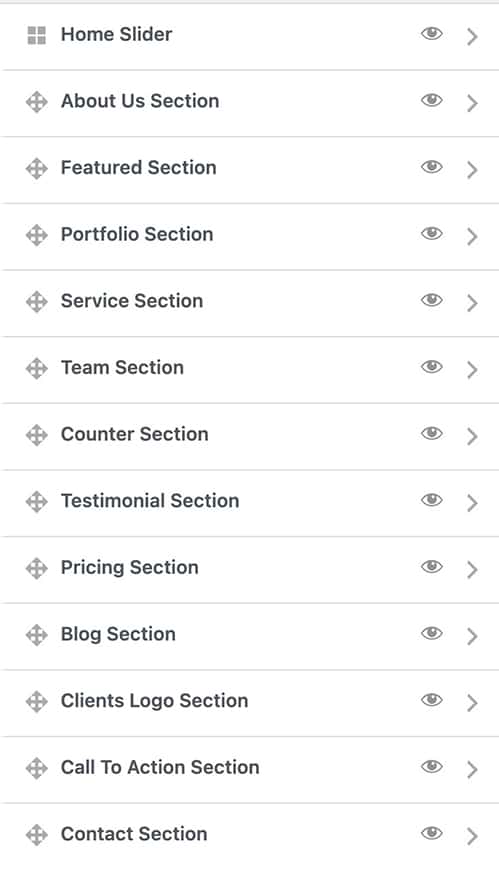
Task: Hide the Home Slider using its eye icon
Action: point(431,34)
